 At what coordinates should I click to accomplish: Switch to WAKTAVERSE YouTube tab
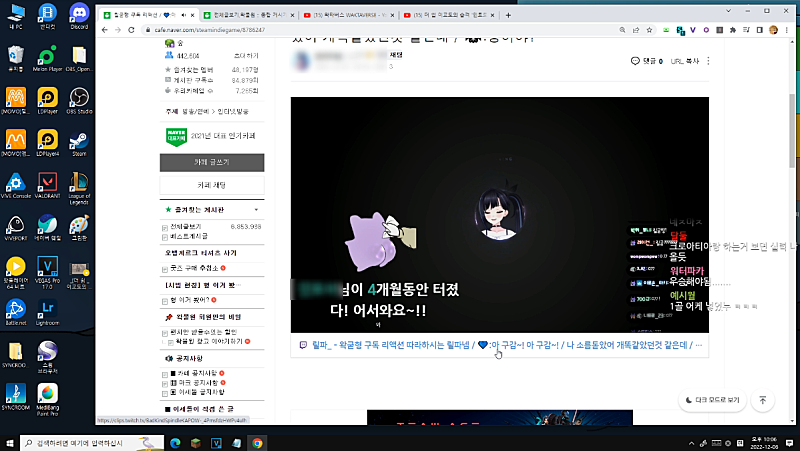point(348,15)
